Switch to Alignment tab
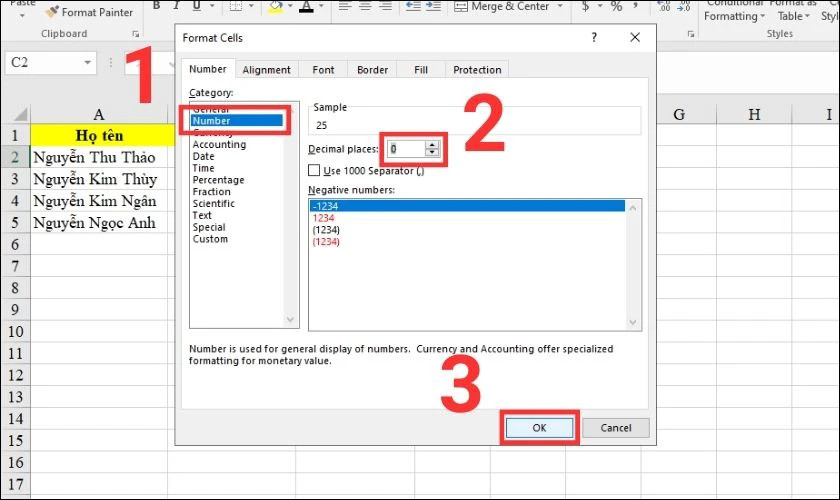Screen dimensions: 840x500 point(266,70)
